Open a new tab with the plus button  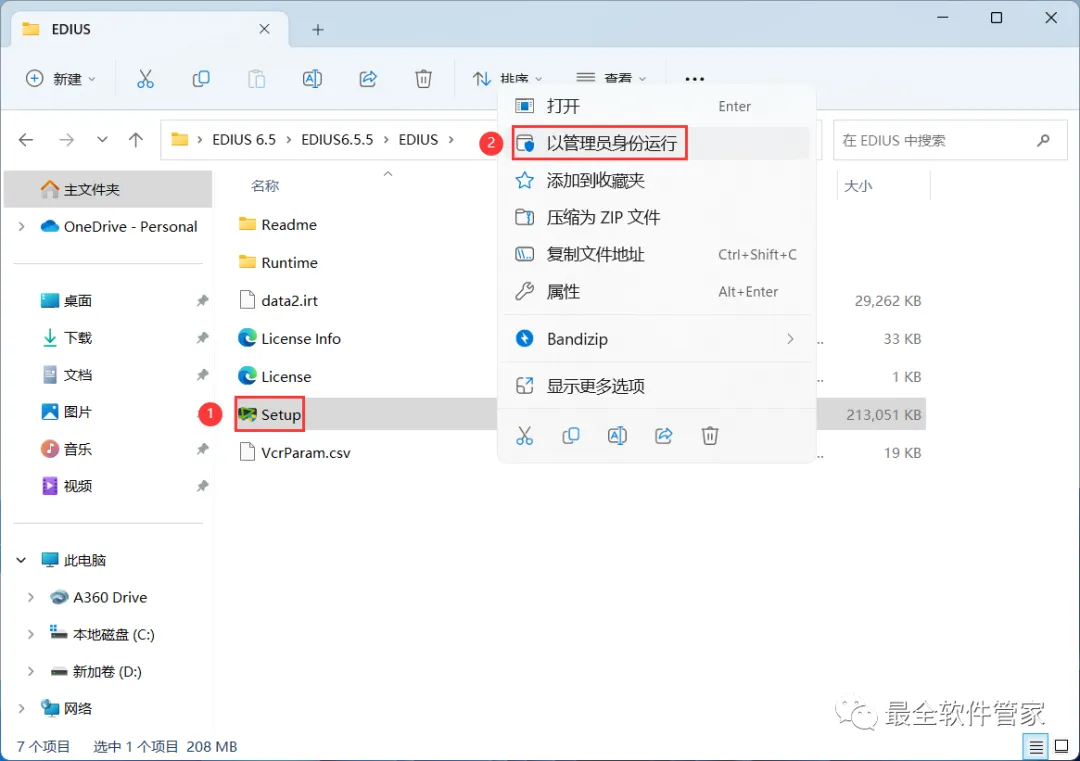(x=318, y=30)
